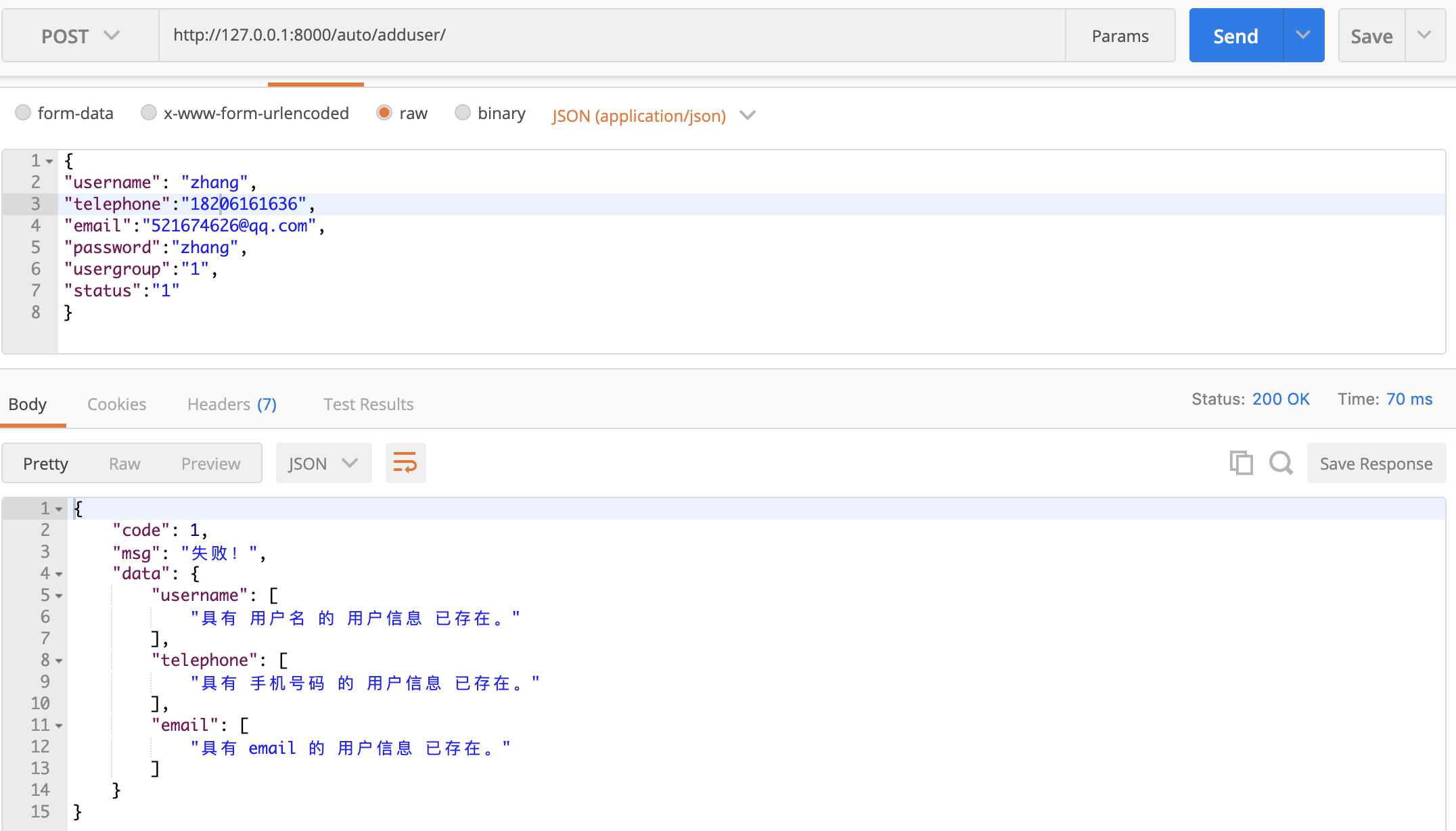
Task: Switch to the response Body tab
Action: pos(28,404)
